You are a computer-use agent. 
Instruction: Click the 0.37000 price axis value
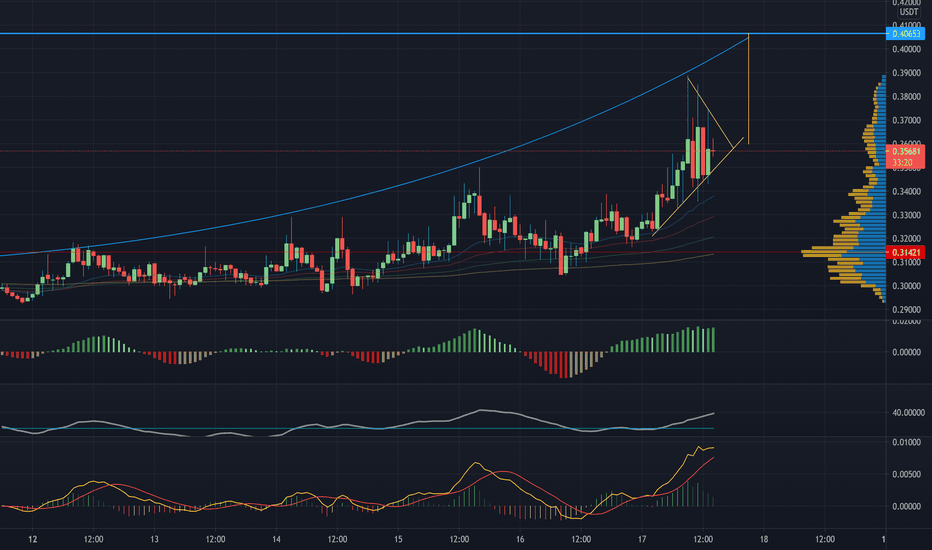tap(906, 121)
